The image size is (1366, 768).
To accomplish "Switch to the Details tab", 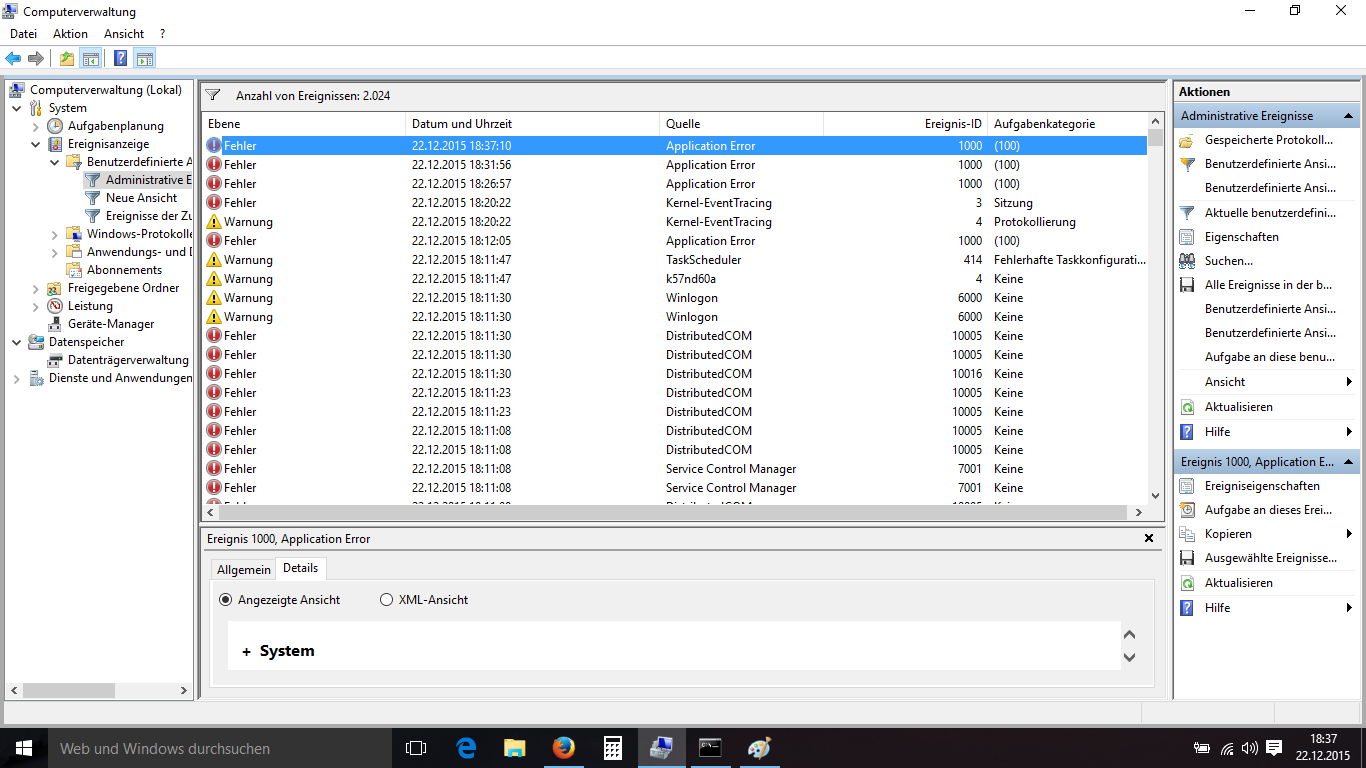I will (x=300, y=568).
